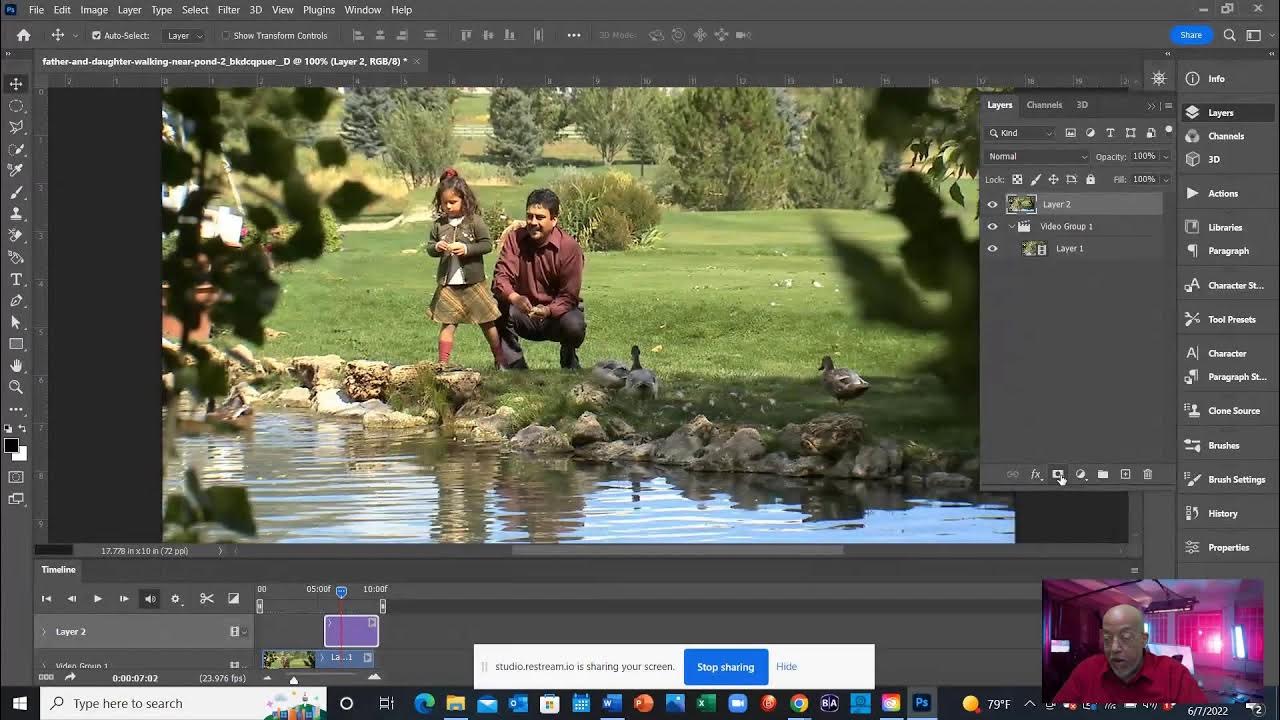
Task: Open the History panel button
Action: pyautogui.click(x=1222, y=514)
